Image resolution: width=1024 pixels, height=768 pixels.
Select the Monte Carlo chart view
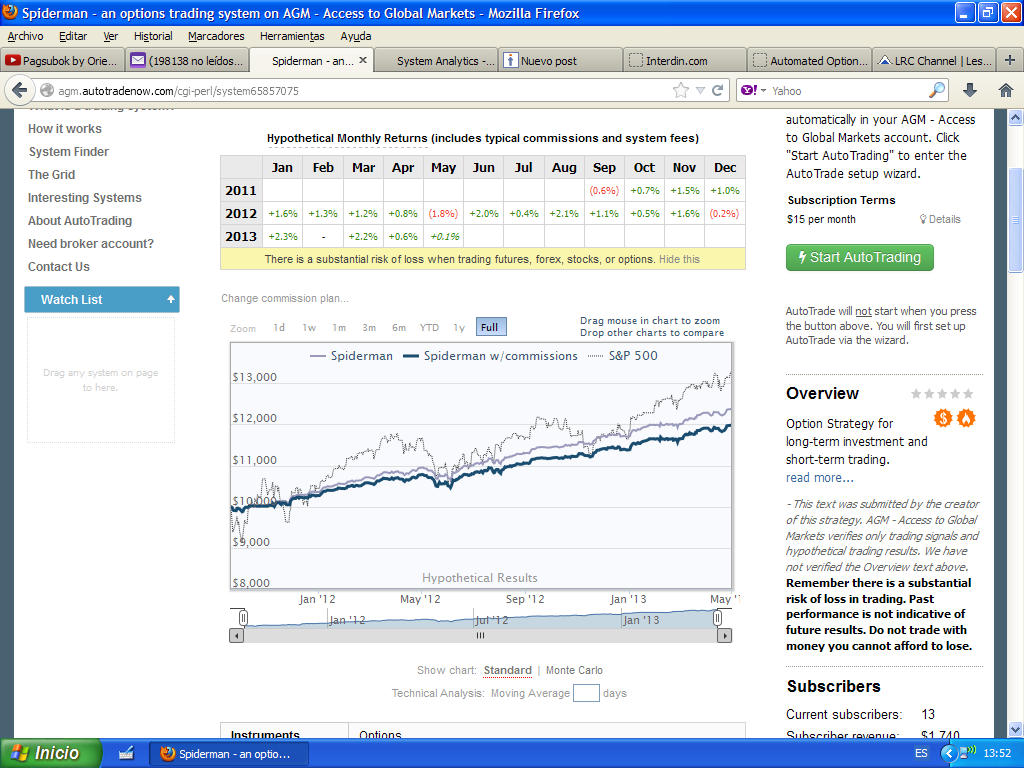(x=574, y=670)
